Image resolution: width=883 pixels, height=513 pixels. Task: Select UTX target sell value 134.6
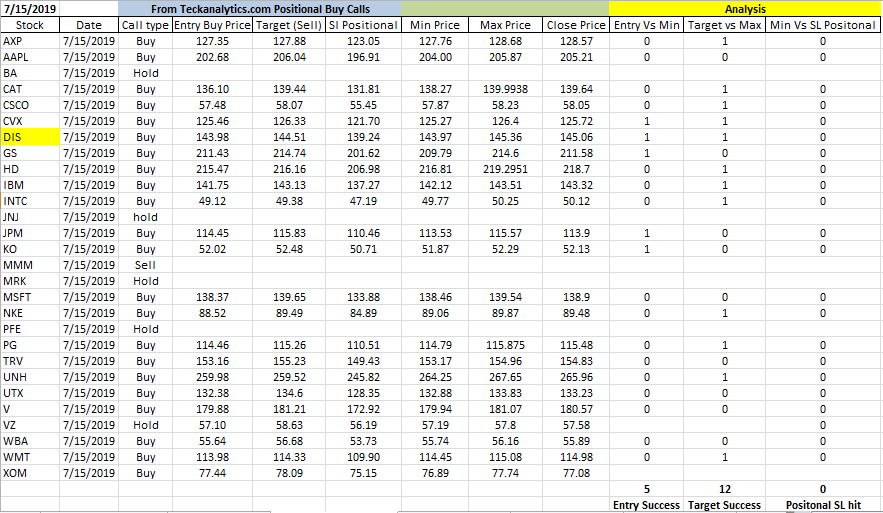click(289, 393)
